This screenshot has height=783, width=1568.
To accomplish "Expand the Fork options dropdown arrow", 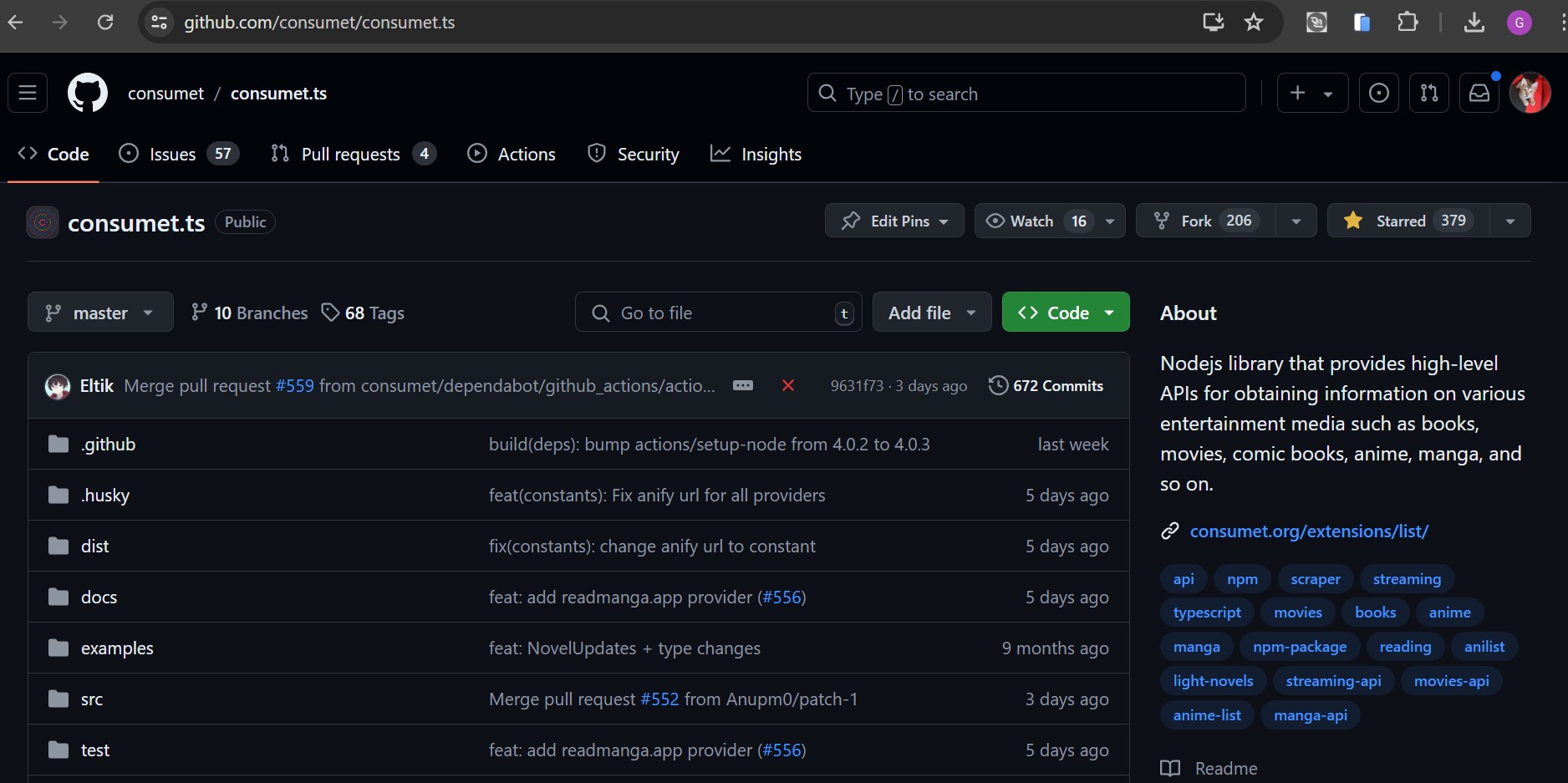I will [1296, 221].
